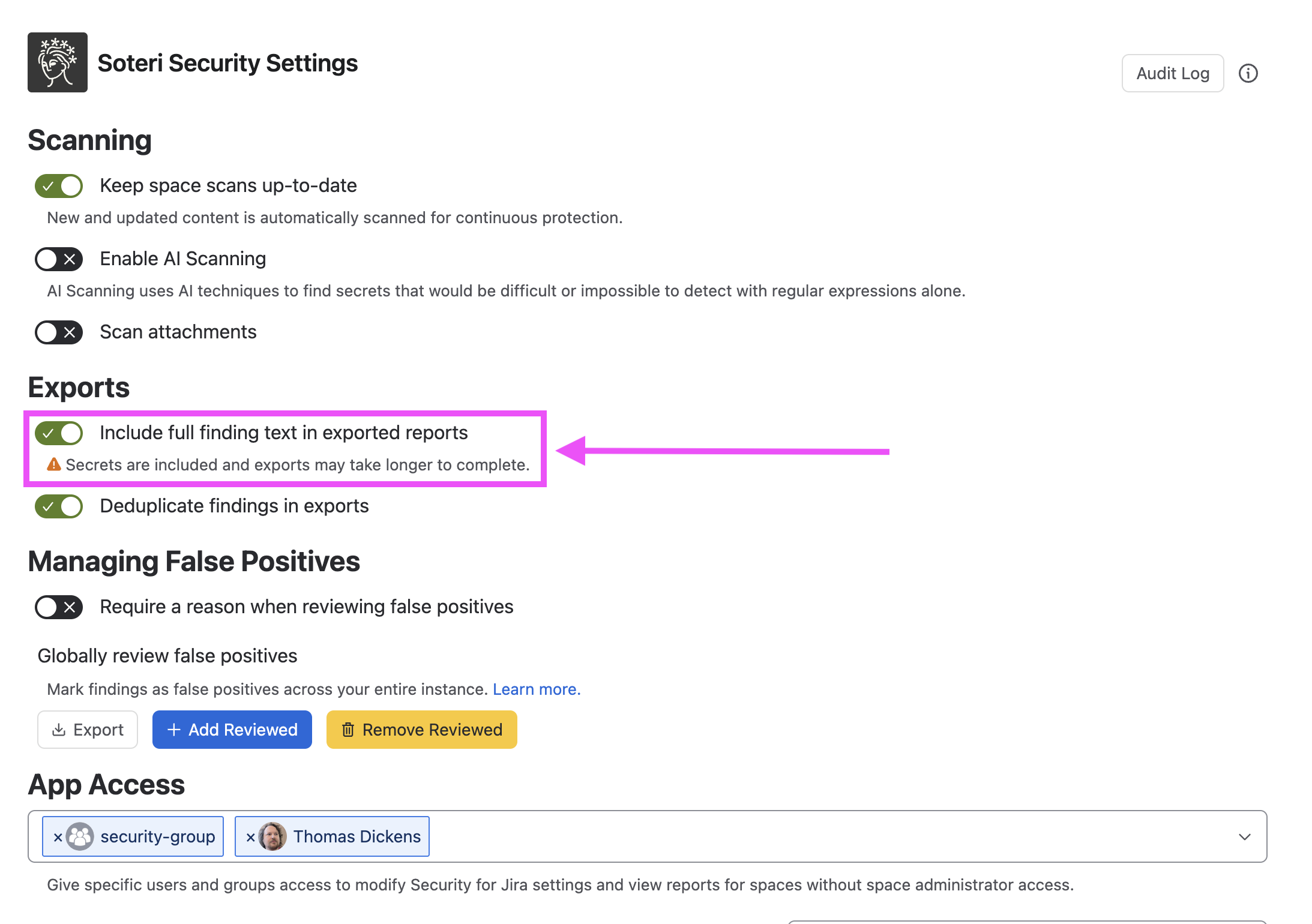1312x924 pixels.
Task: Open the Audit Log
Action: click(1173, 73)
